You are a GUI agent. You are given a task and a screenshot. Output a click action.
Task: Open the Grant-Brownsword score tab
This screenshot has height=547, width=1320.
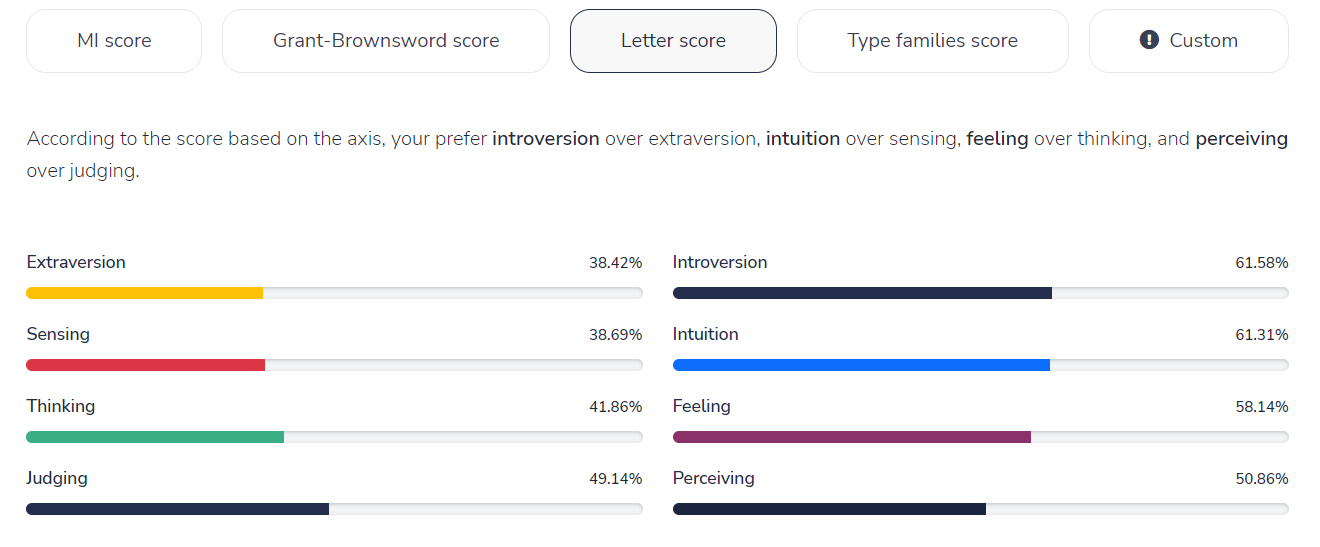click(x=386, y=41)
